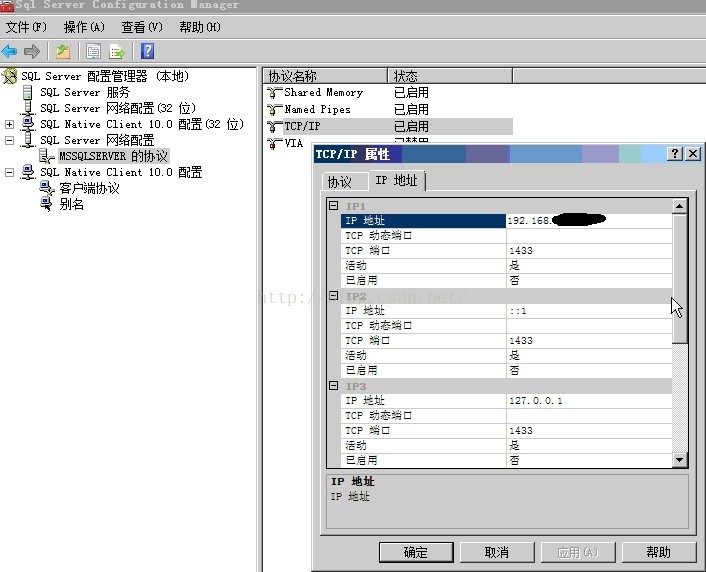Click the IP1 TCP 动态端口 empty field

point(589,236)
